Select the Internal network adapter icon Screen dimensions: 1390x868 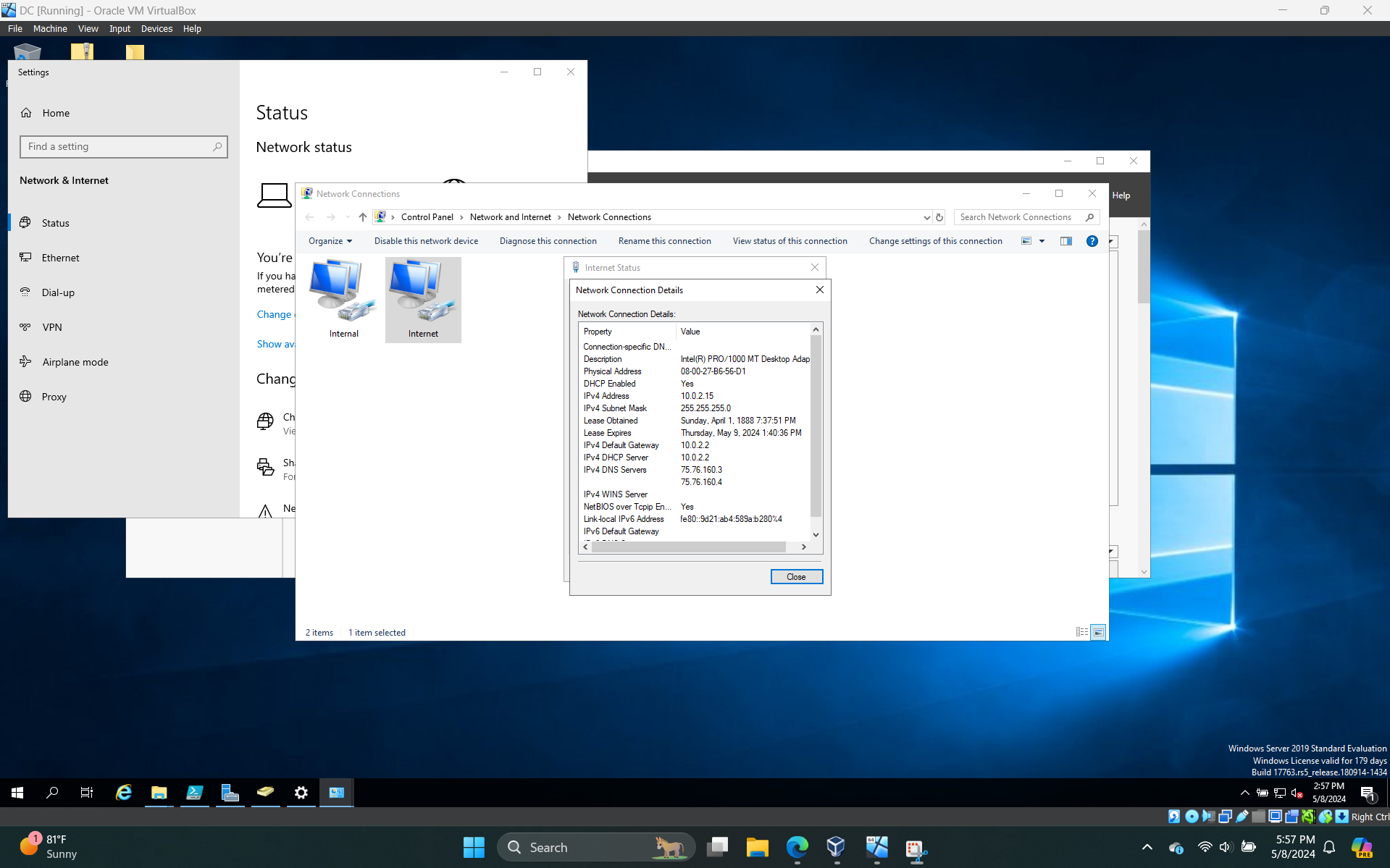(343, 299)
